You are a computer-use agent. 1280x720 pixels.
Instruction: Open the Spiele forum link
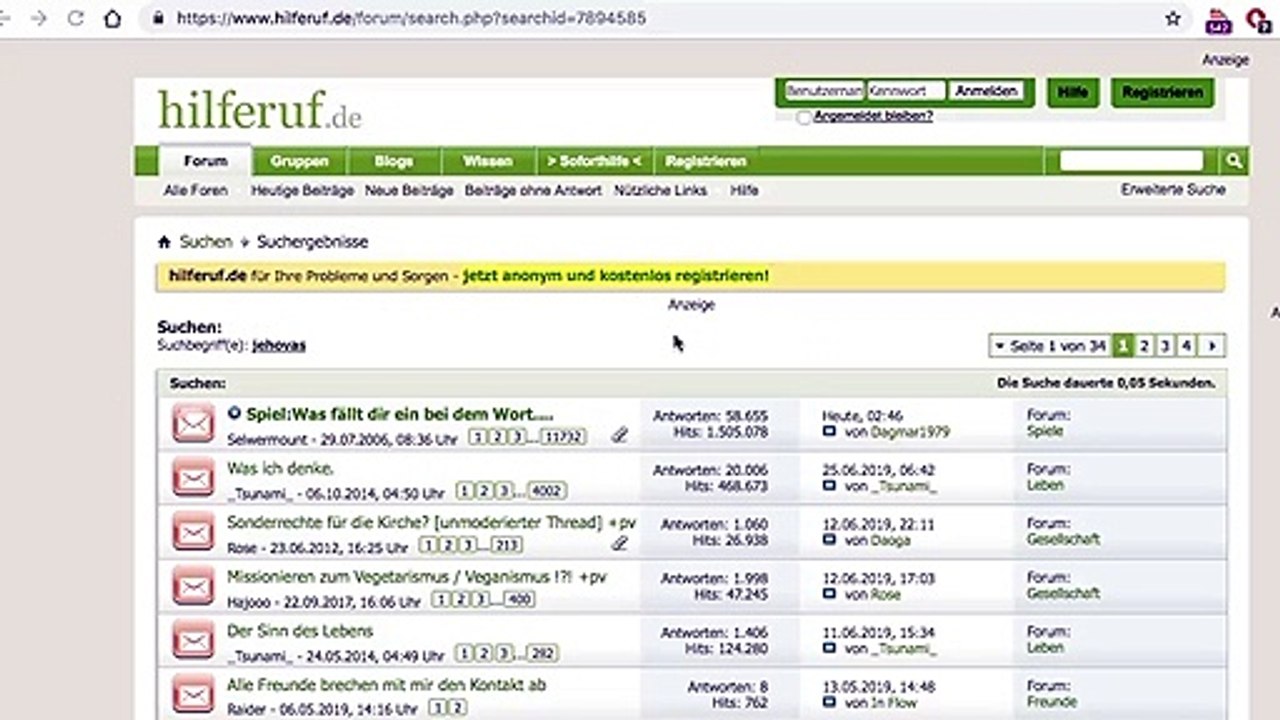(1045, 432)
